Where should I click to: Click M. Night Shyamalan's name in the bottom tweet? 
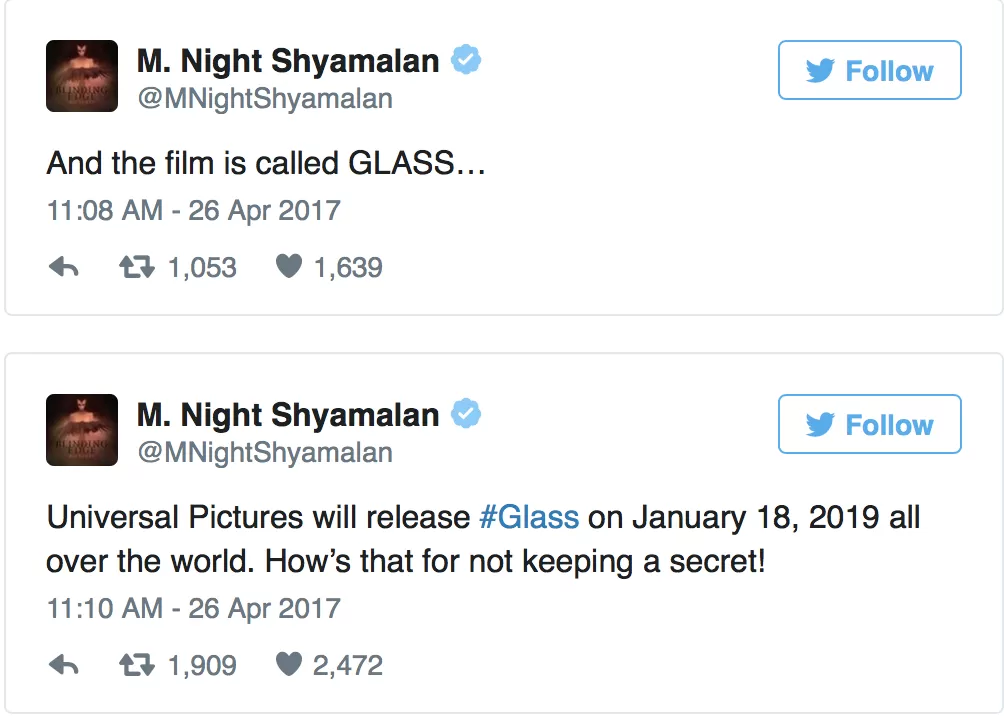[288, 415]
